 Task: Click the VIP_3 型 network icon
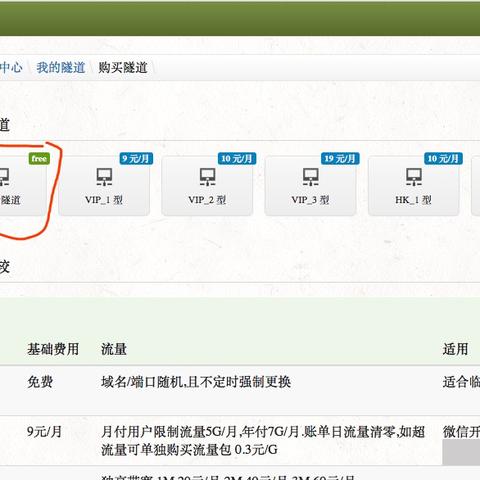[311, 177]
